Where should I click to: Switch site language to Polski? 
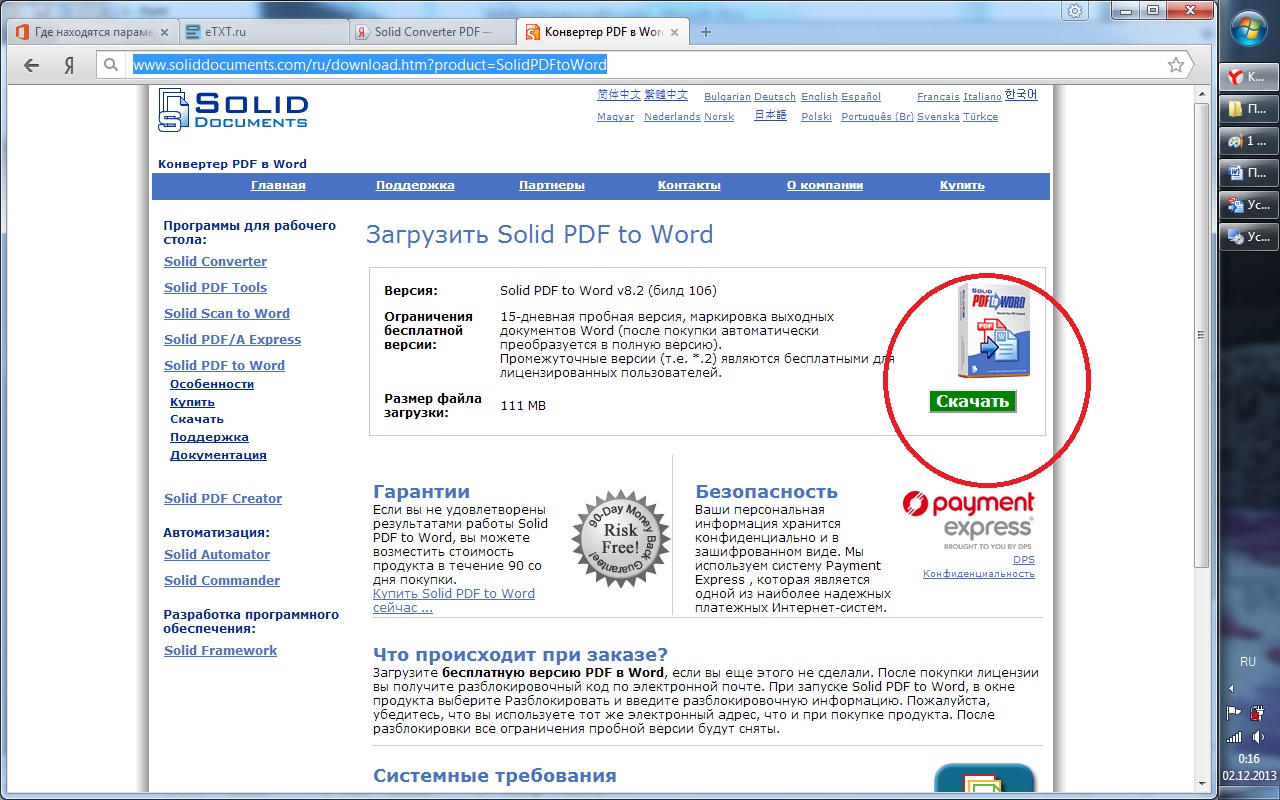[x=817, y=117]
